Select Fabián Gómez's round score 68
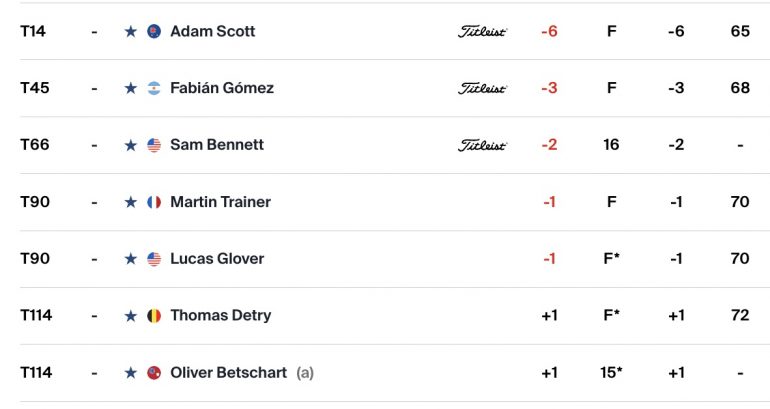This screenshot has width=770, height=409. [x=740, y=88]
